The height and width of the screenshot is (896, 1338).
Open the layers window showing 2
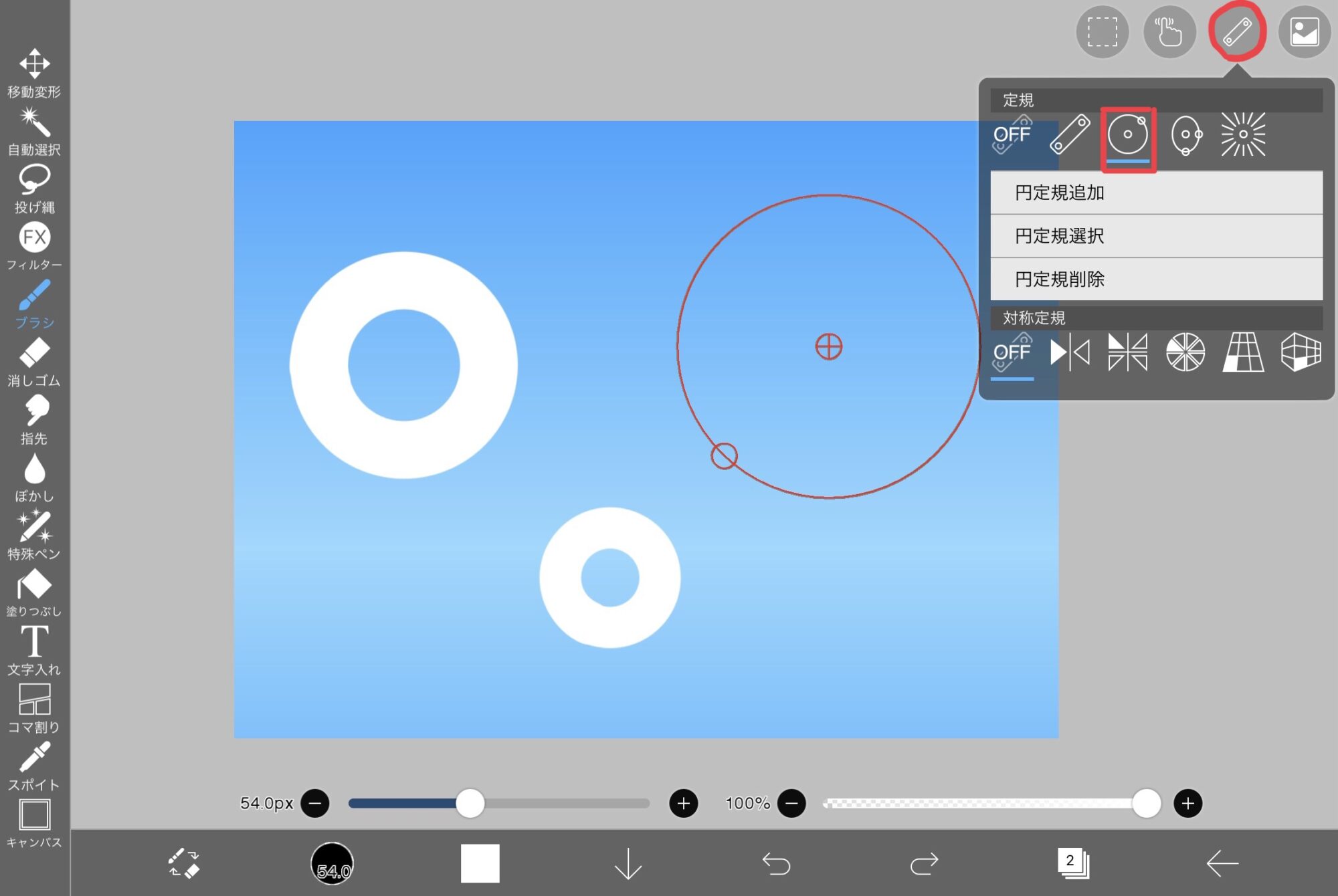coord(1073,863)
